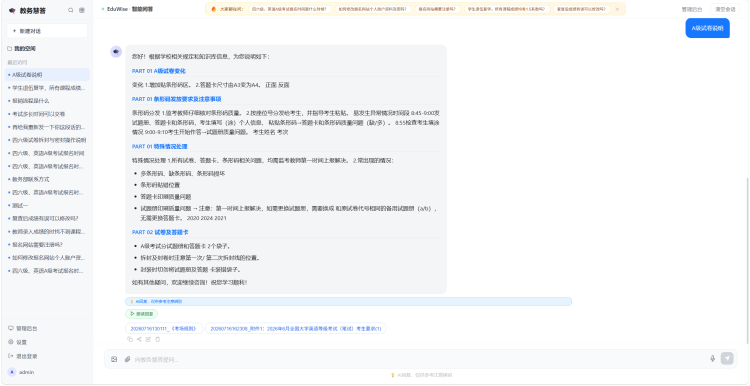Image resolution: width=750 pixels, height=386 pixels.
Task: Click the 清空会话 button
Action: click(x=725, y=9)
